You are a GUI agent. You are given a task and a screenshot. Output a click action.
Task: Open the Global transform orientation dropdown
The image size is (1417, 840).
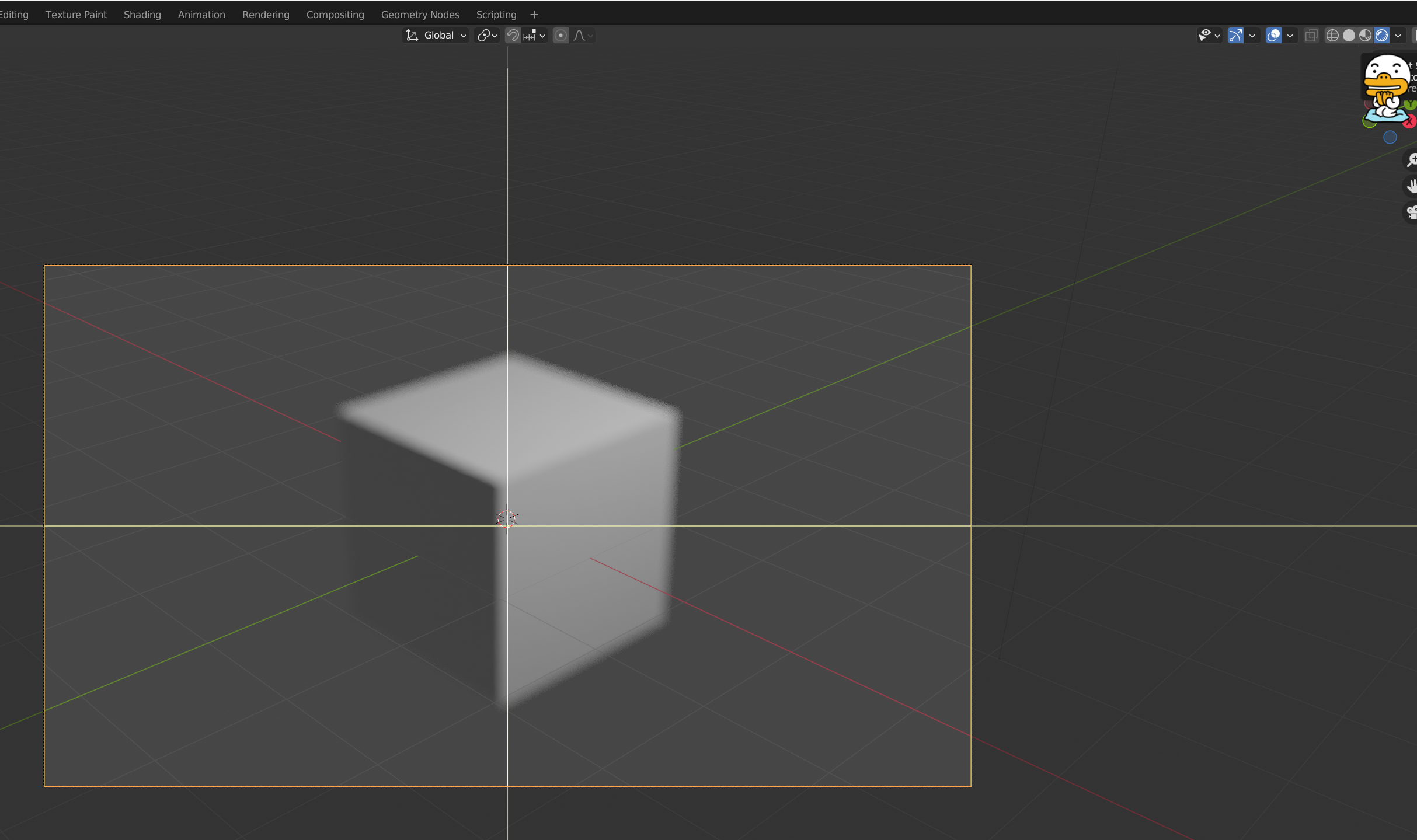point(436,36)
